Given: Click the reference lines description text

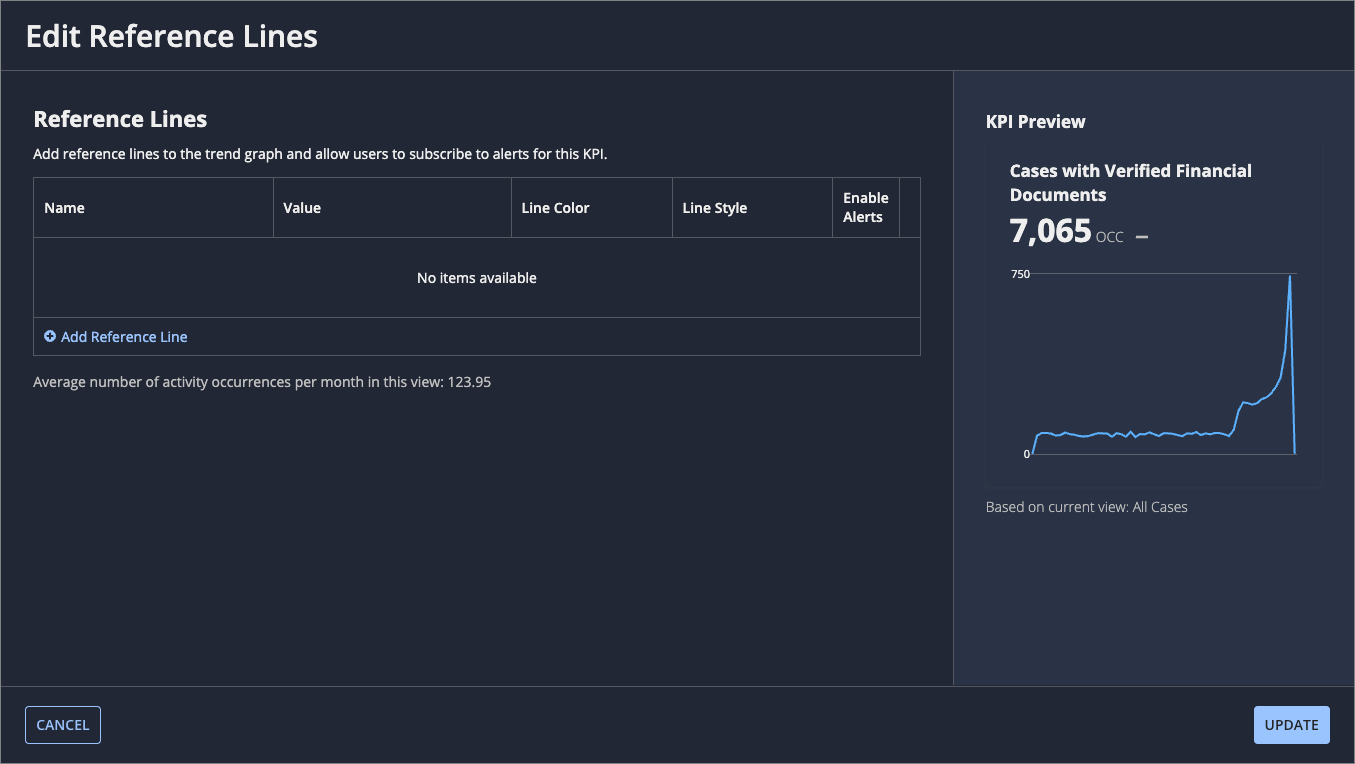Looking at the screenshot, I should pos(321,154).
